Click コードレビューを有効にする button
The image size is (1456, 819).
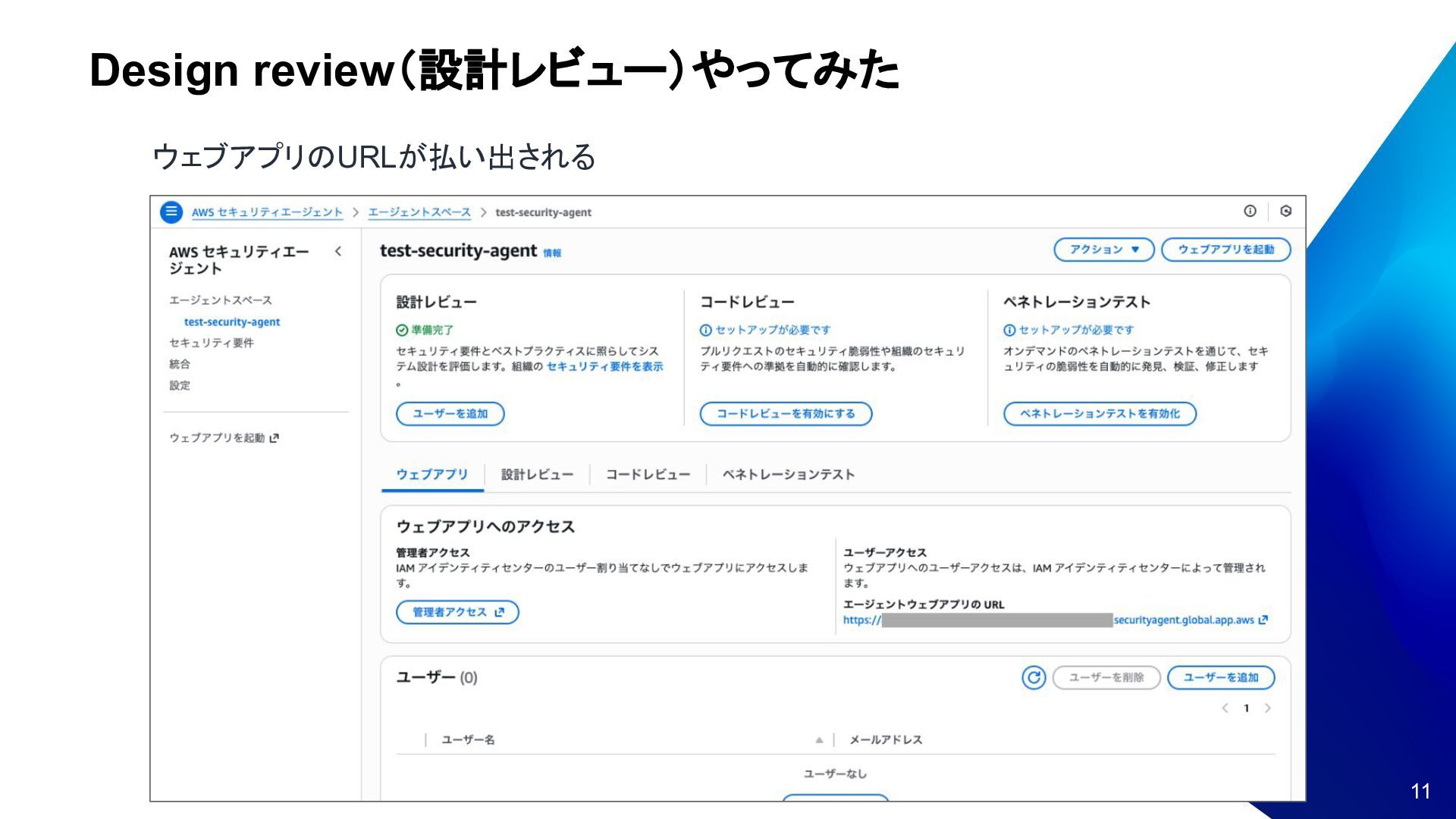coord(786,413)
